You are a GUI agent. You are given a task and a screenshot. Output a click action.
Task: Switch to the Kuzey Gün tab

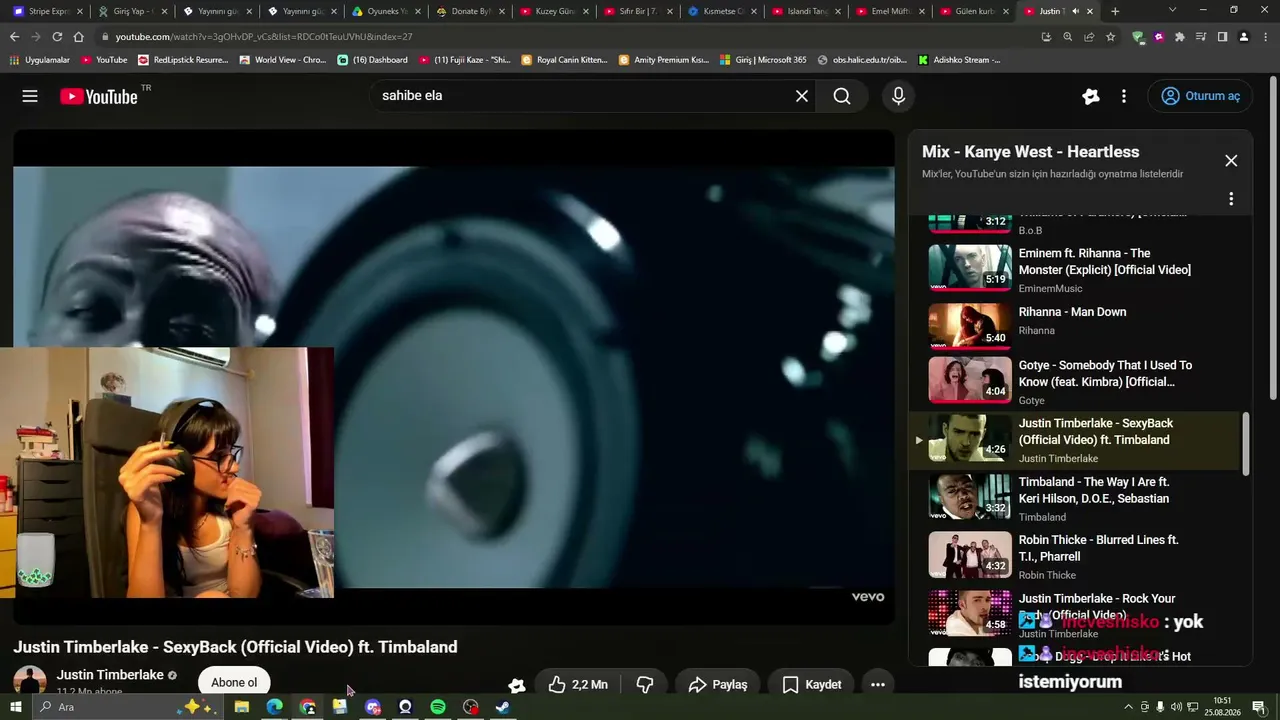[553, 11]
